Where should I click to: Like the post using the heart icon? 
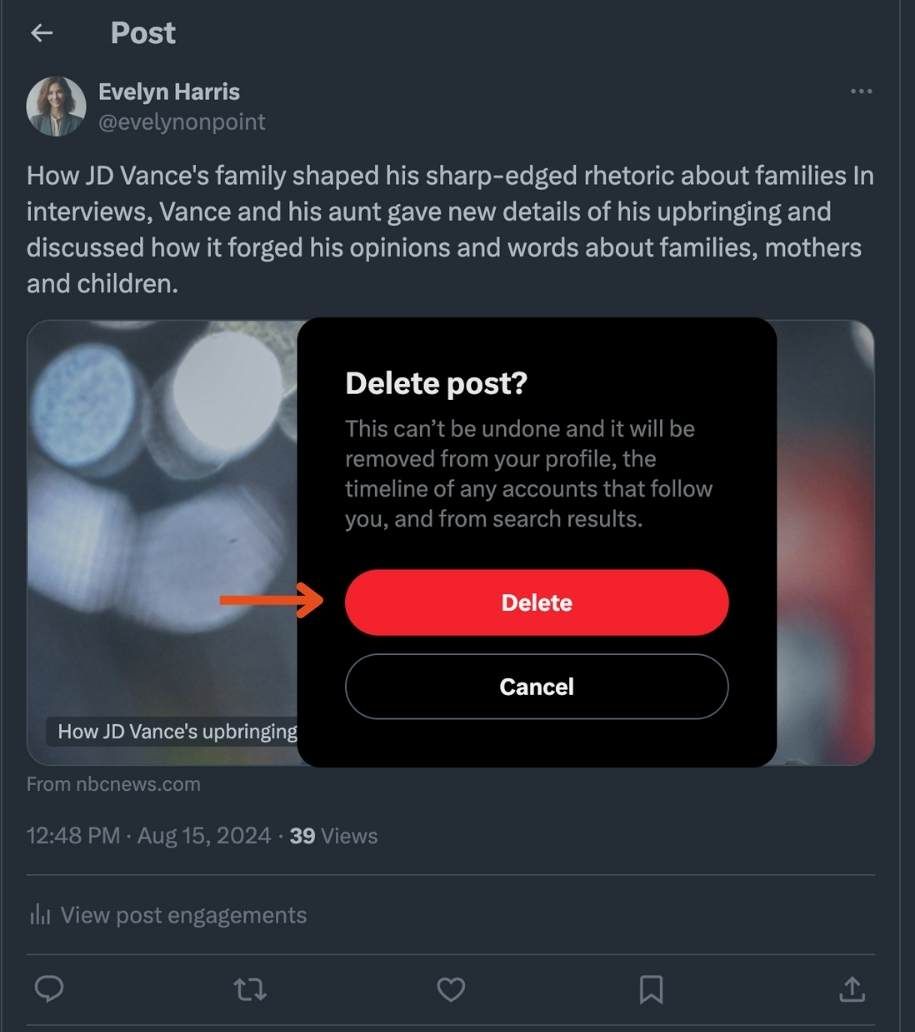pyautogui.click(x=450, y=989)
